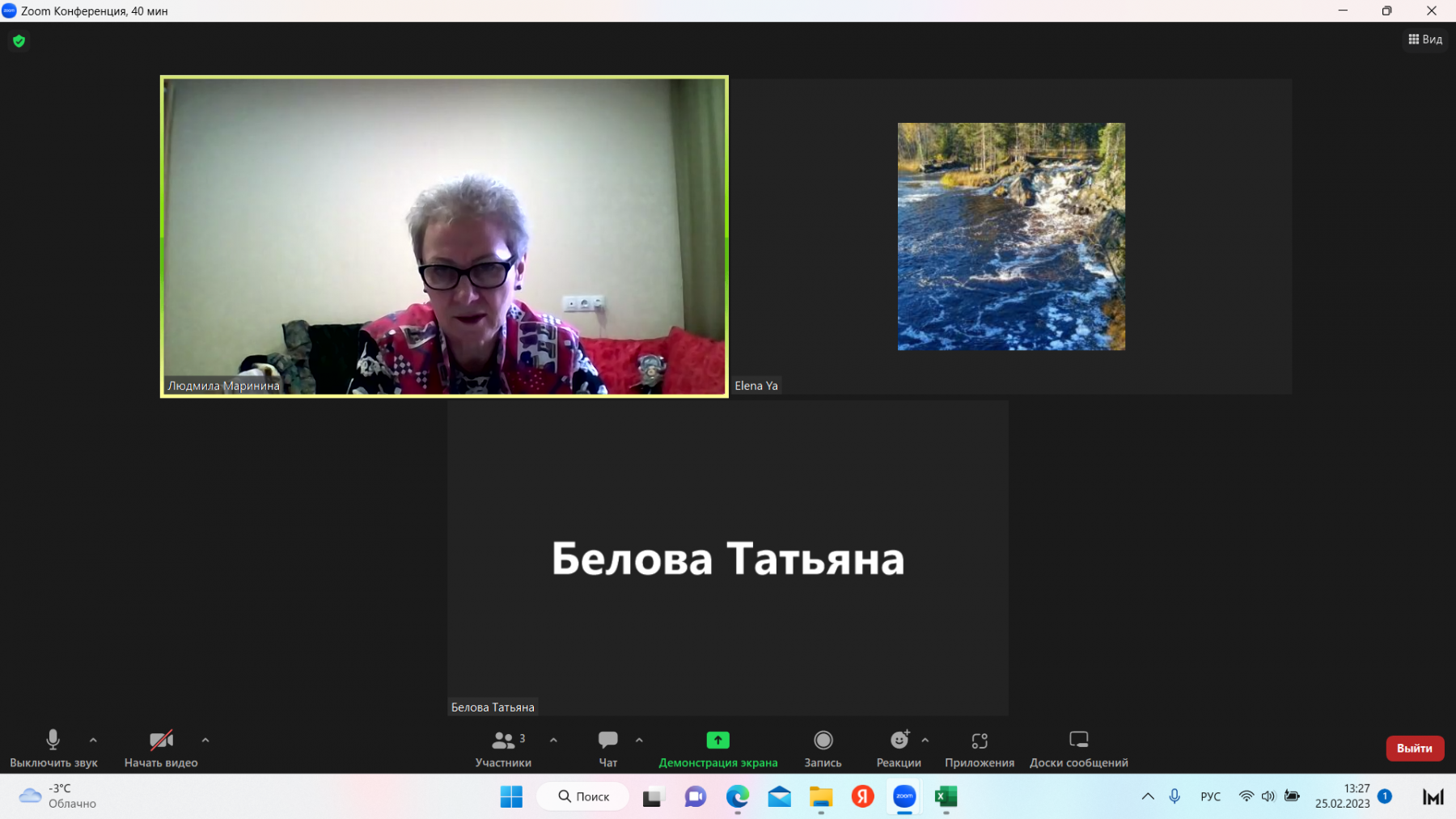Expand participants options arrow

[x=553, y=740]
